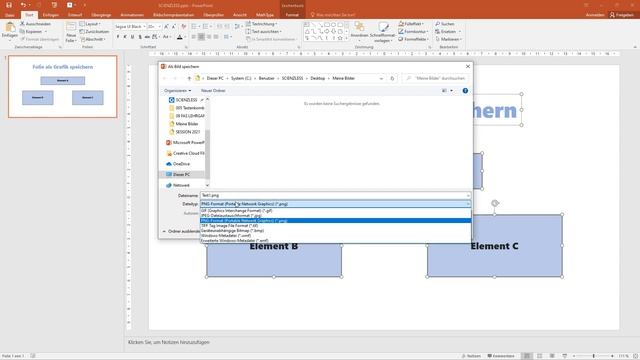Select SESSION 2021 in the folder tree

[184, 132]
